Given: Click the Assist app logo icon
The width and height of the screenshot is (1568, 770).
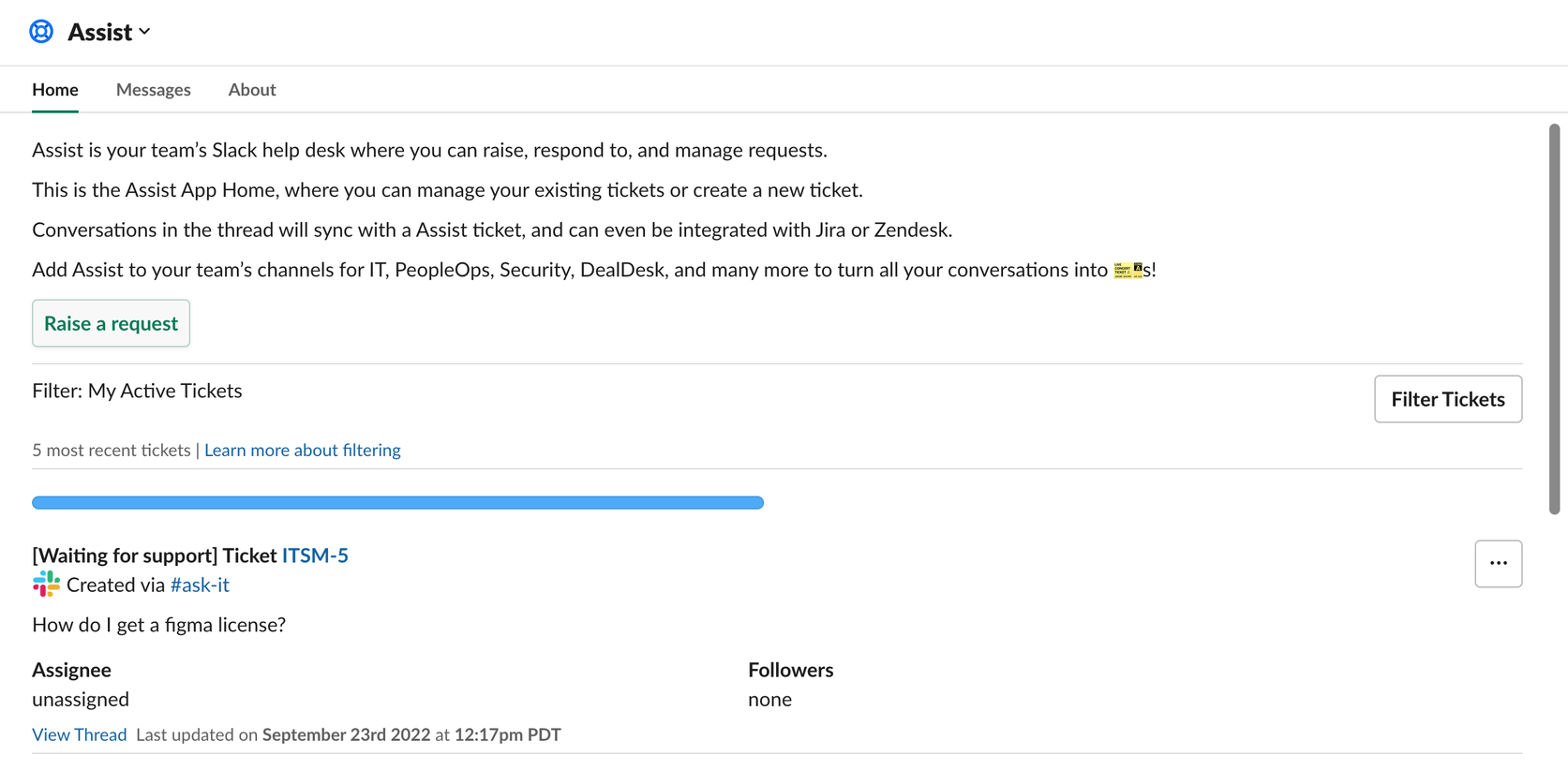Looking at the screenshot, I should (41, 30).
